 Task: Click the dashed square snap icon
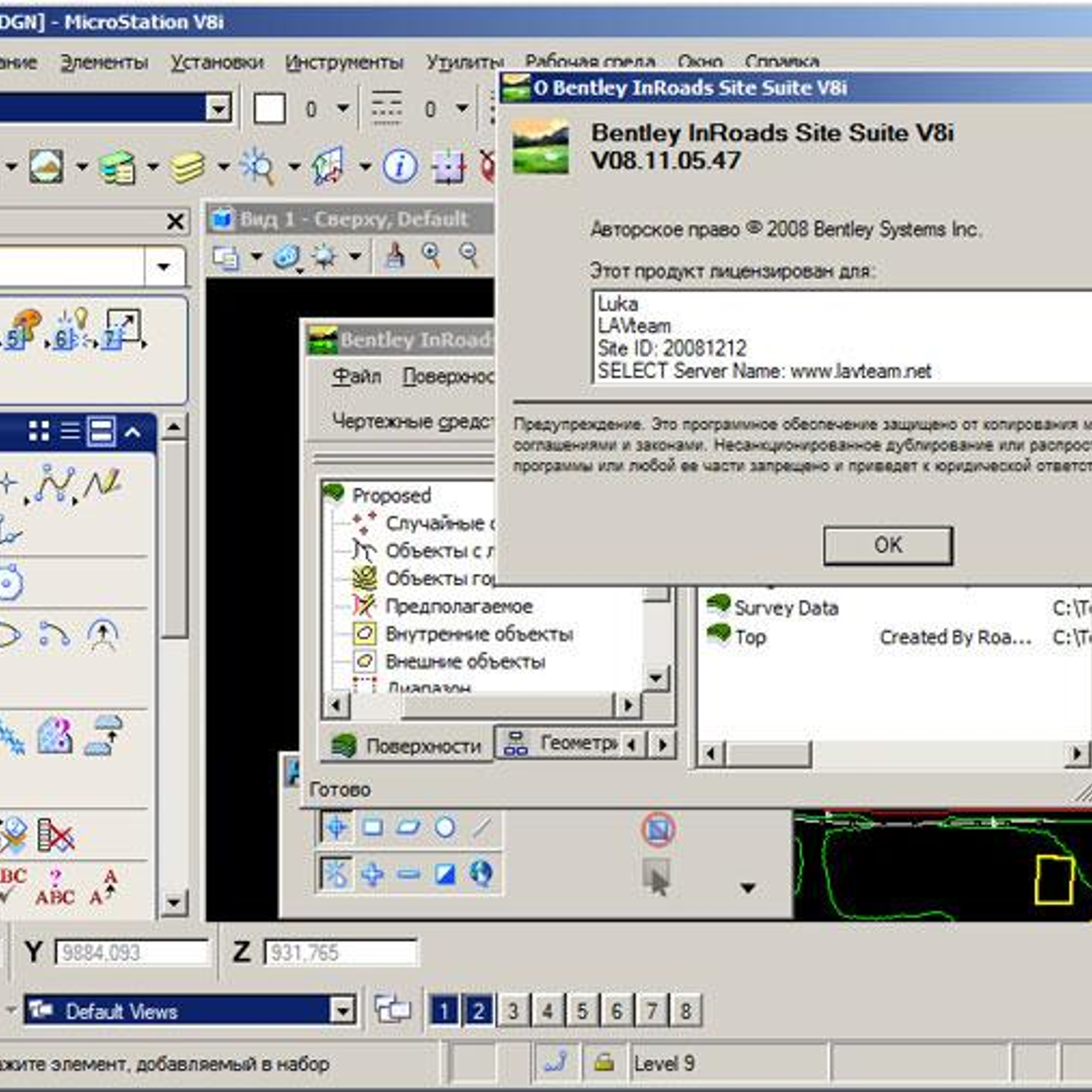tap(448, 167)
